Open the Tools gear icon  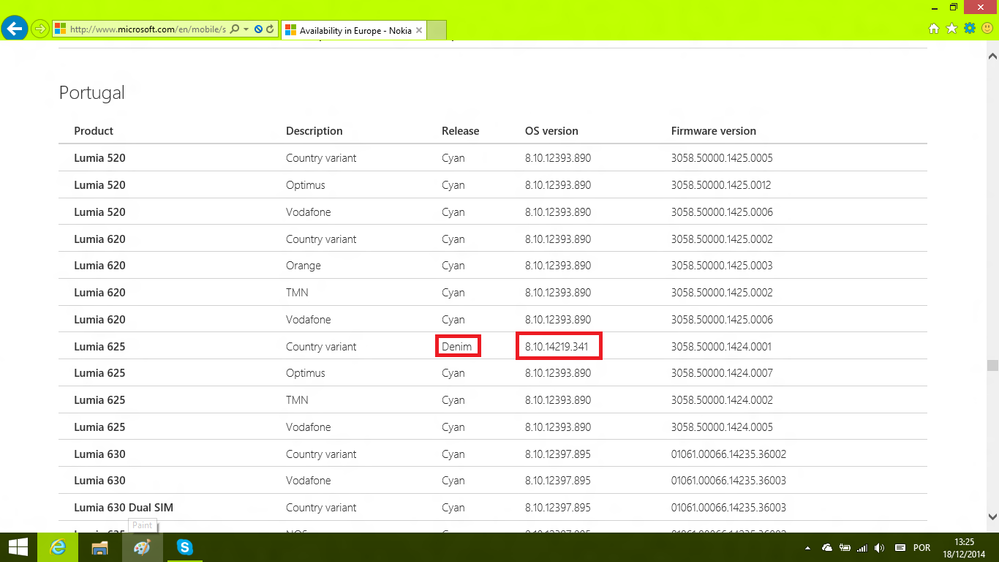[969, 29]
